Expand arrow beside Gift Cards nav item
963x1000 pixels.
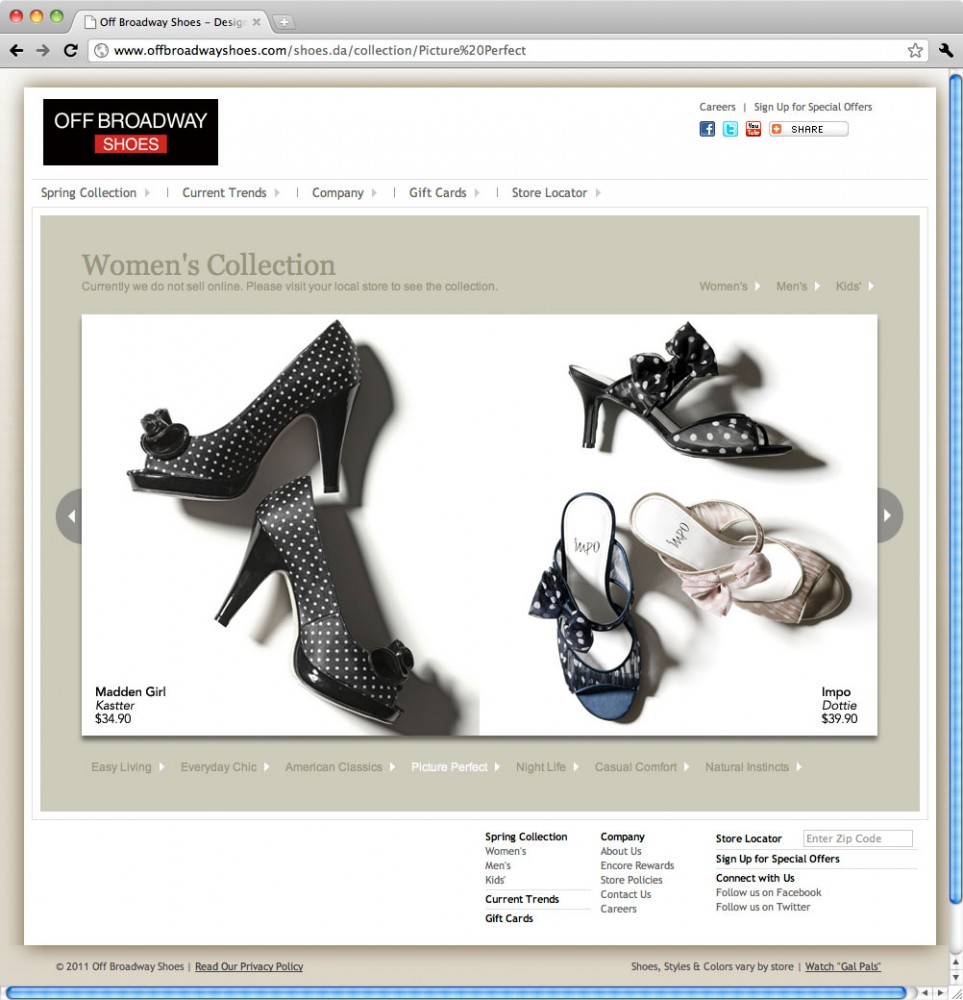click(x=477, y=193)
